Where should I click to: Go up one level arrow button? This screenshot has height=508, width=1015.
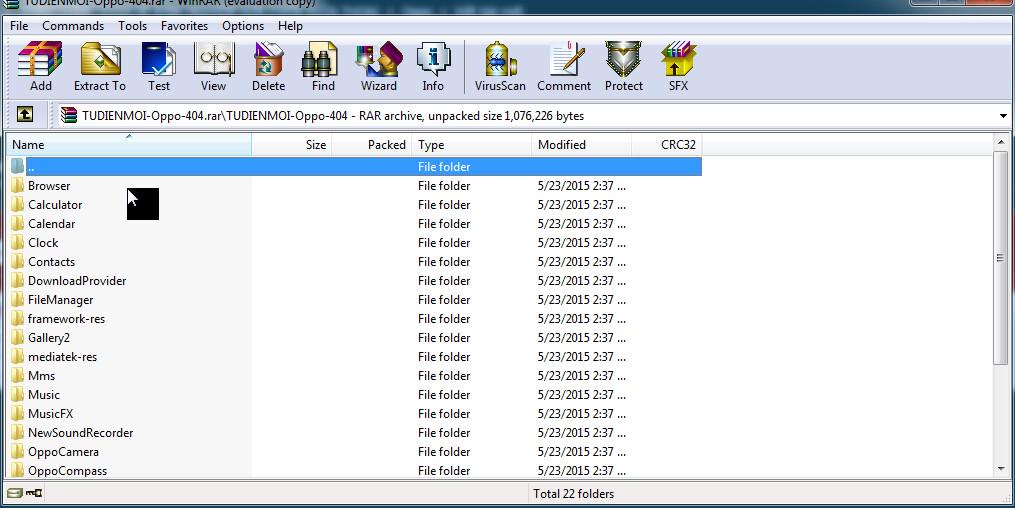coord(25,115)
